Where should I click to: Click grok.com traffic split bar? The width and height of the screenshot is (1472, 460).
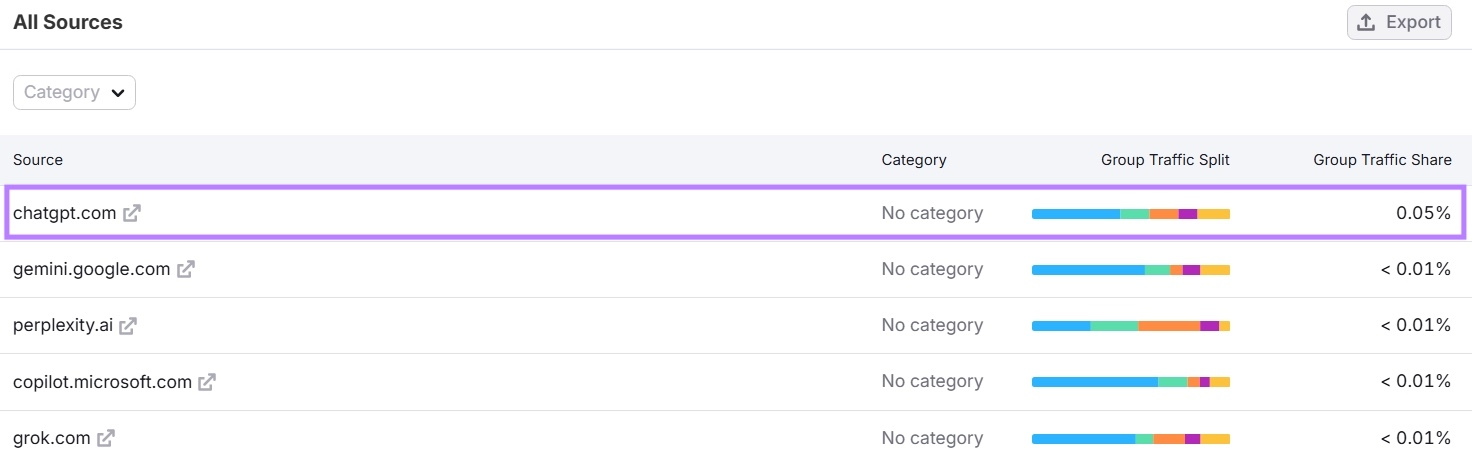pos(1130,439)
